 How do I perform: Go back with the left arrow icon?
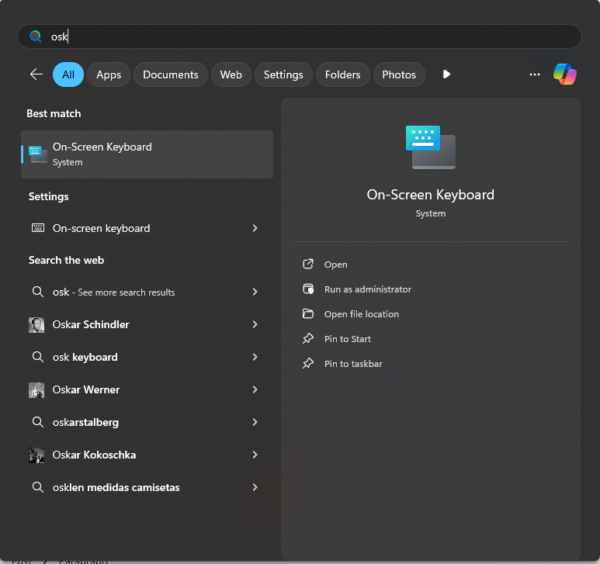click(36, 74)
